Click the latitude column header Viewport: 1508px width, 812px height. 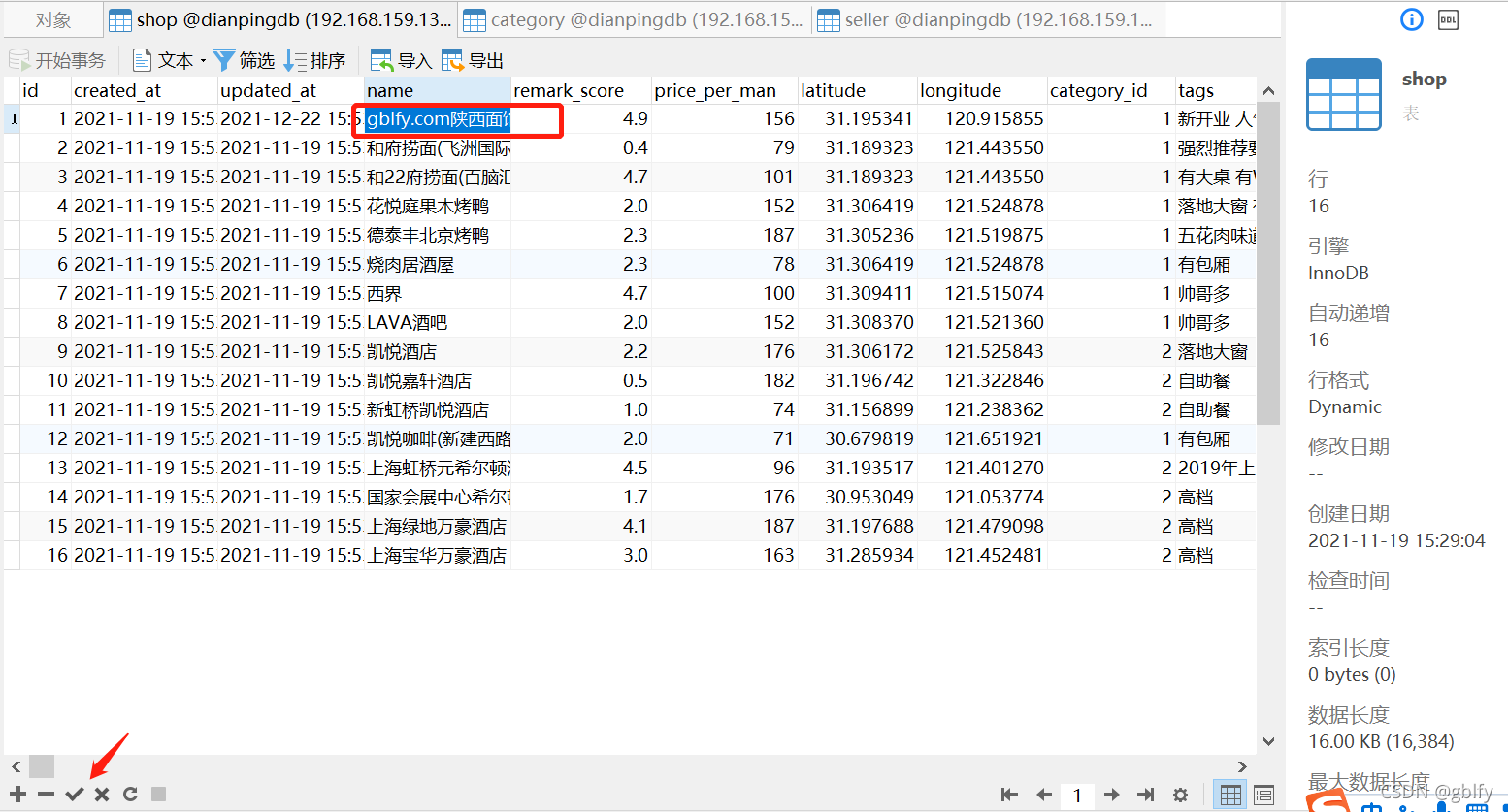click(x=858, y=90)
